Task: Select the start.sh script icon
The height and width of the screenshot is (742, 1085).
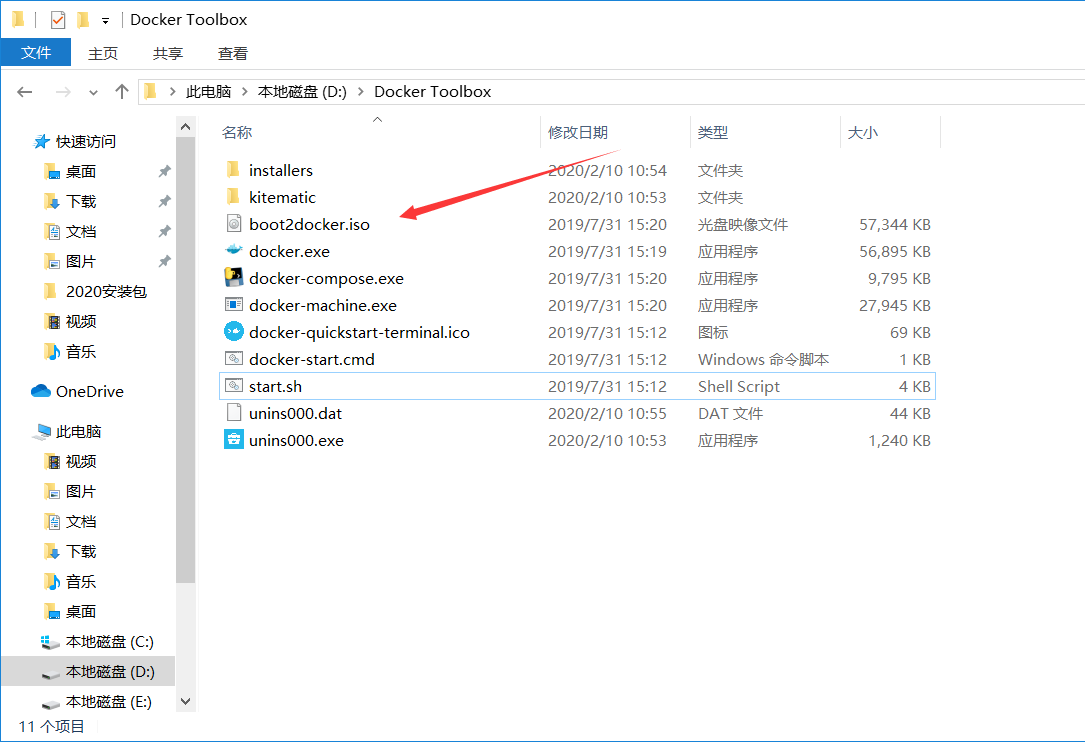Action: [234, 386]
